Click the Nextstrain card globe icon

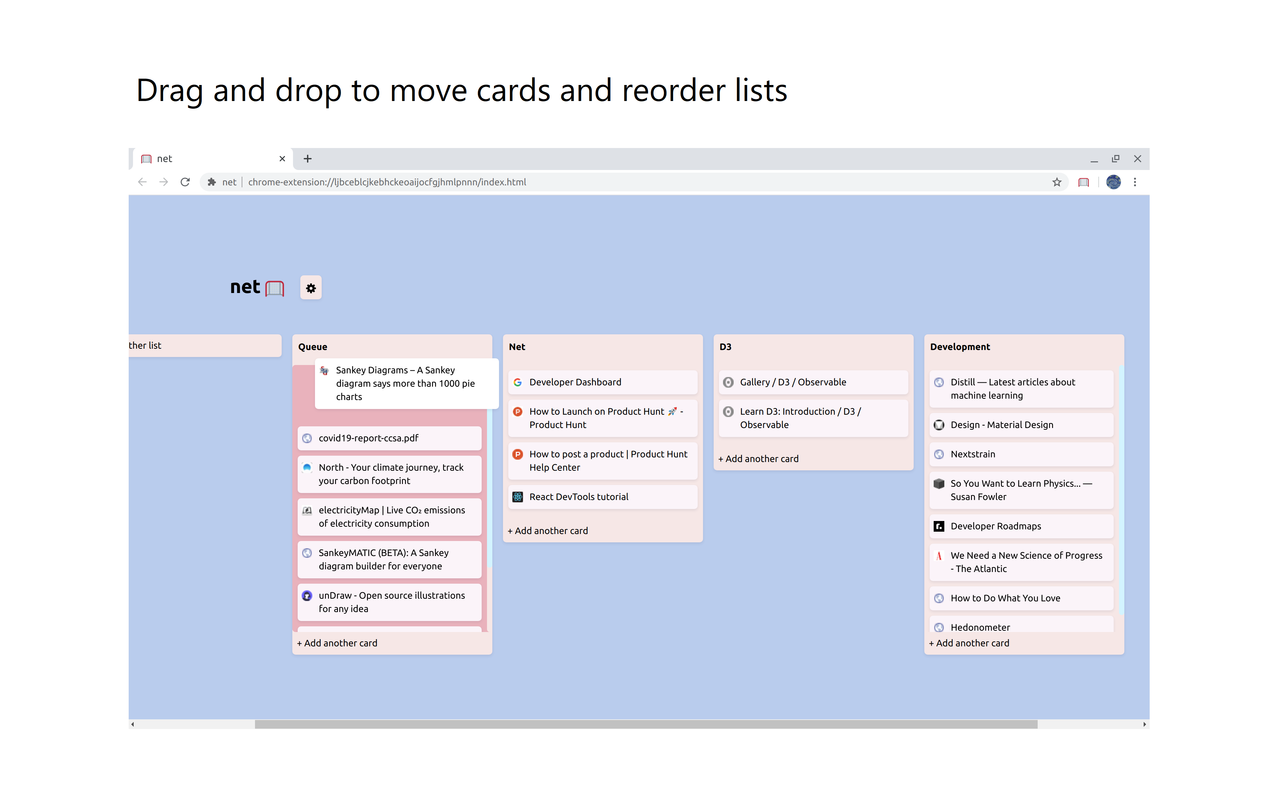(939, 454)
